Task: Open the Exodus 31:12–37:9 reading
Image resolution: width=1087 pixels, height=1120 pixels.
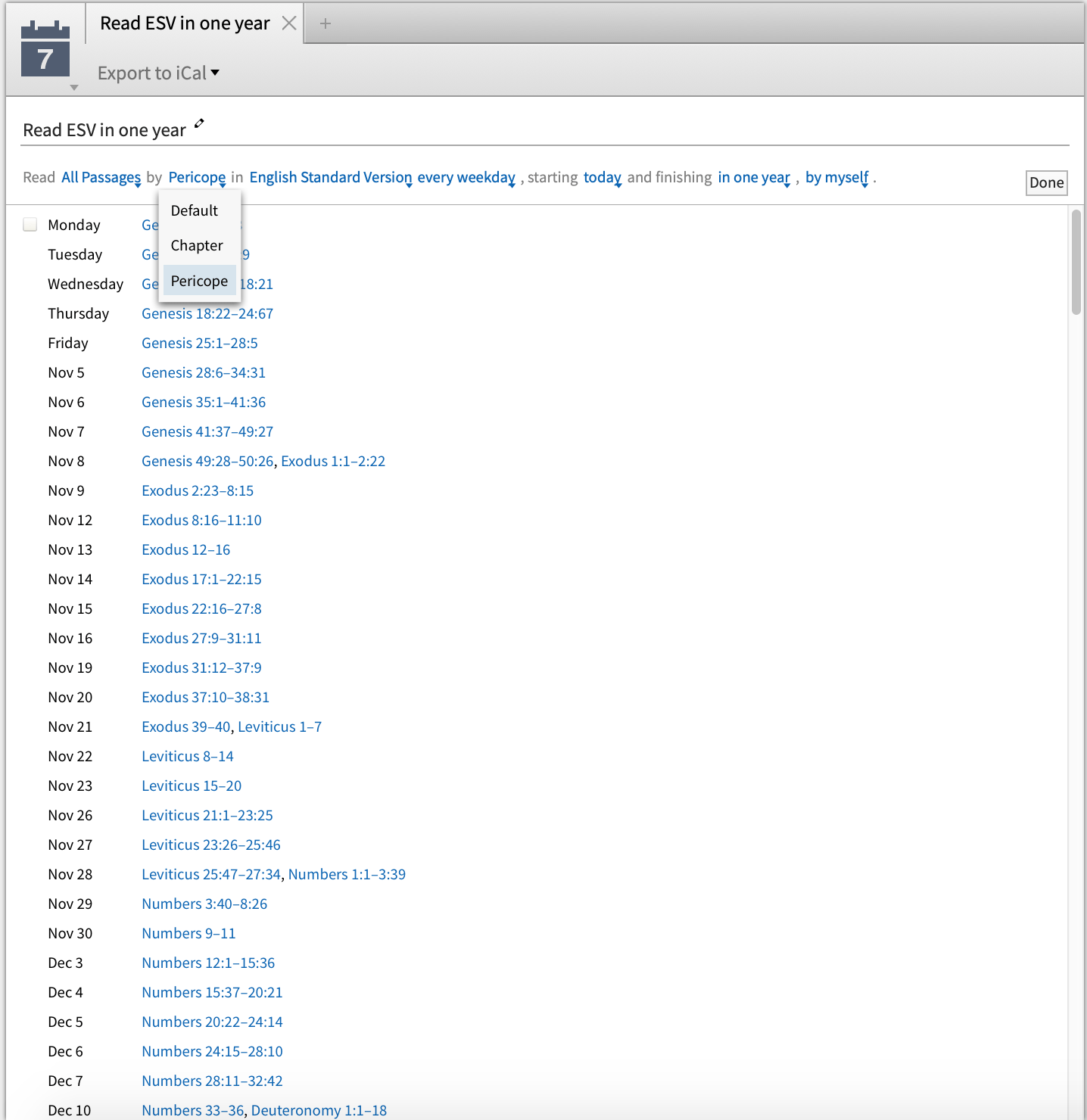Action: tap(201, 667)
